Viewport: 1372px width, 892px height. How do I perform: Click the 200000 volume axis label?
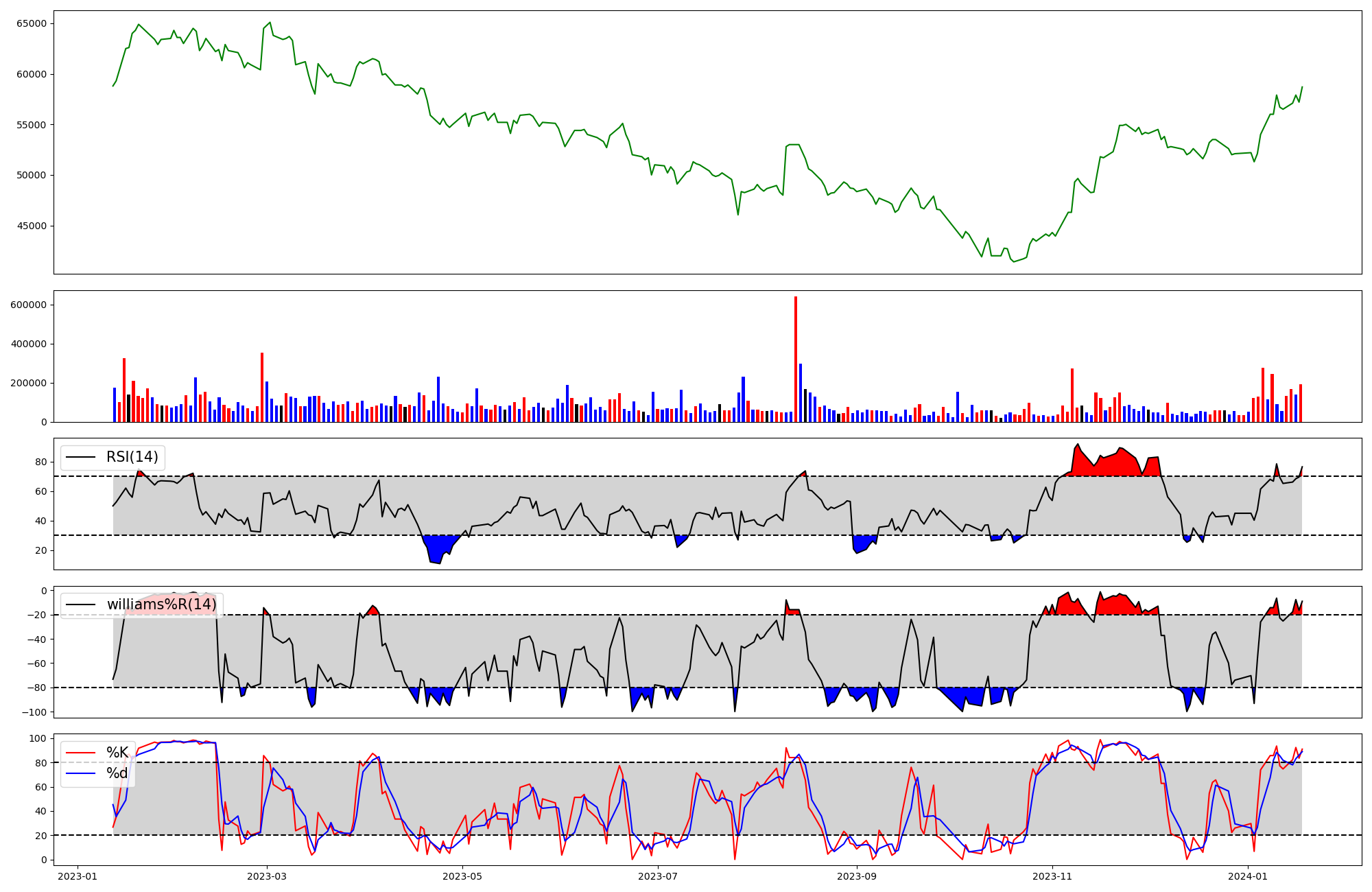pyautogui.click(x=29, y=383)
